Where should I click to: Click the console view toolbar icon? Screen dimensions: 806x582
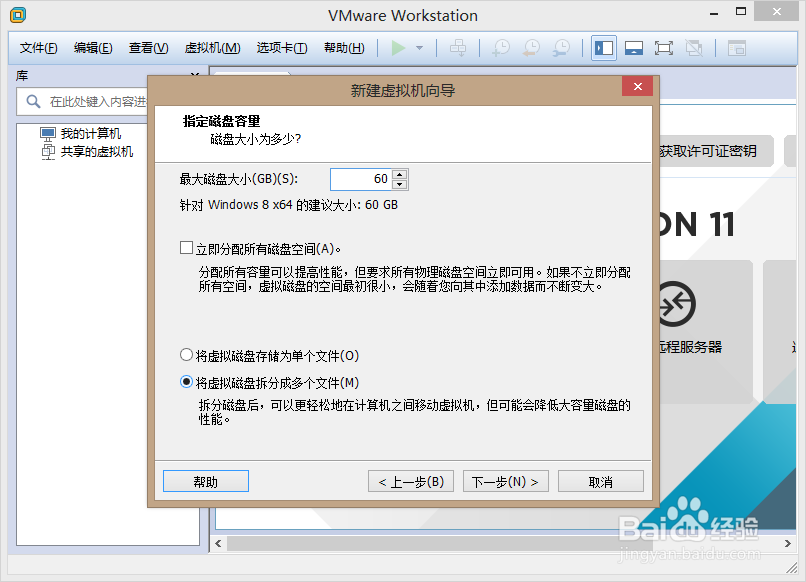(x=737, y=48)
